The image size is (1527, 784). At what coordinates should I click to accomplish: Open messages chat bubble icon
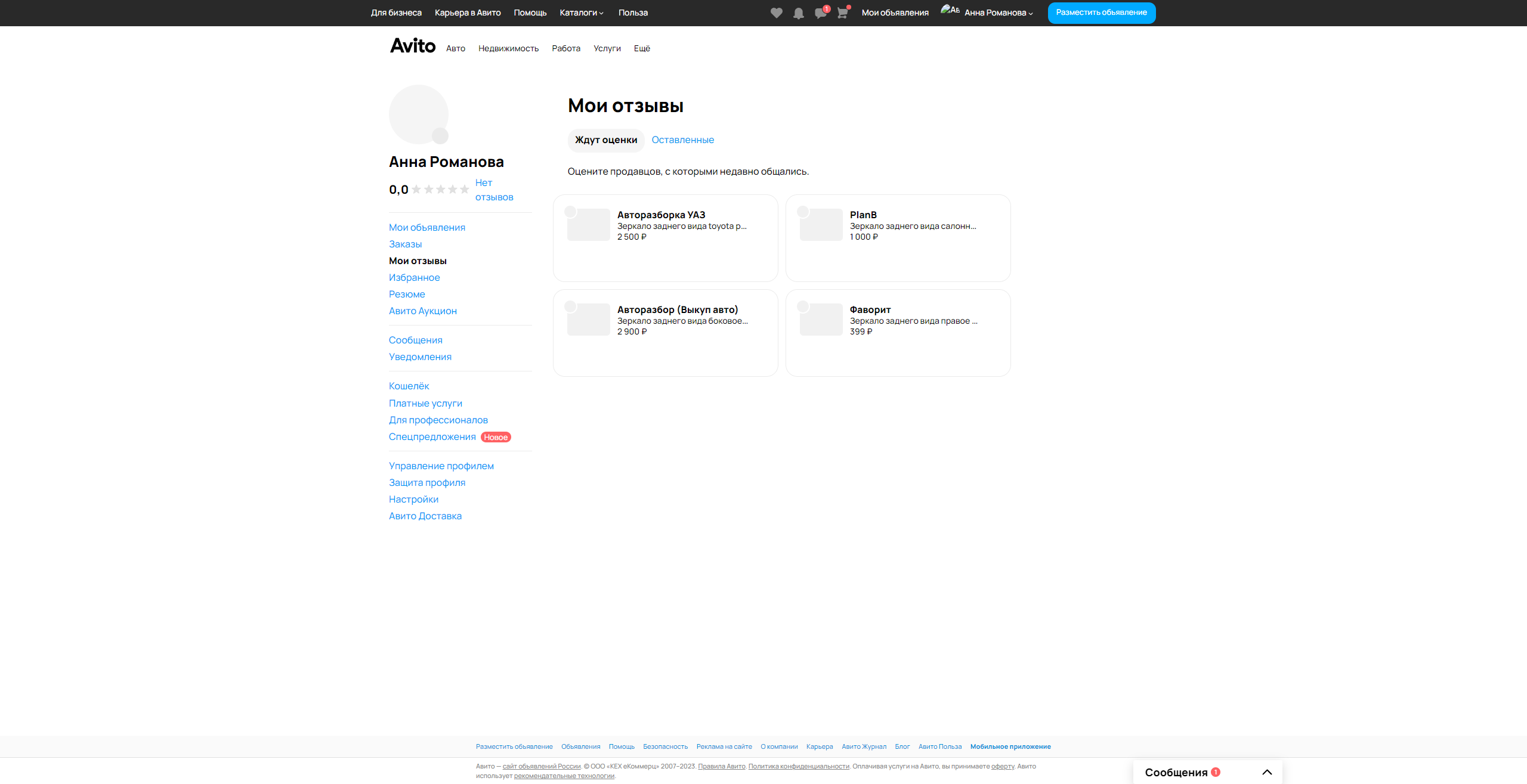[x=820, y=13]
